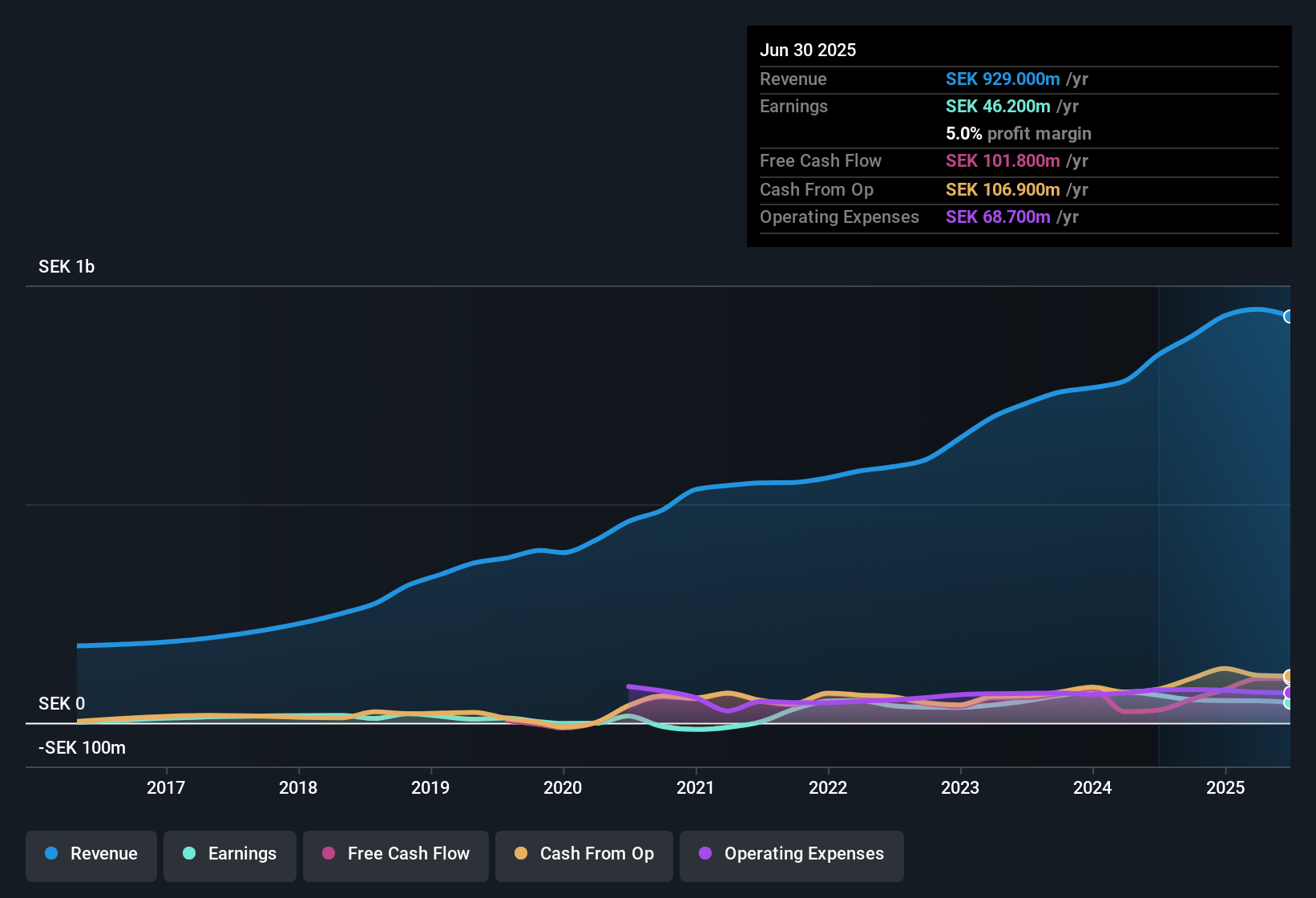Click the Earnings endpoint marker dot
The image size is (1316, 898).
coord(1289,703)
